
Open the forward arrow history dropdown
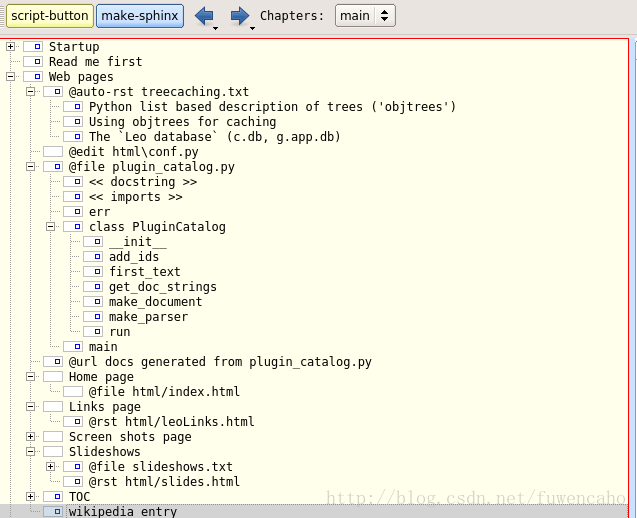[x=252, y=28]
